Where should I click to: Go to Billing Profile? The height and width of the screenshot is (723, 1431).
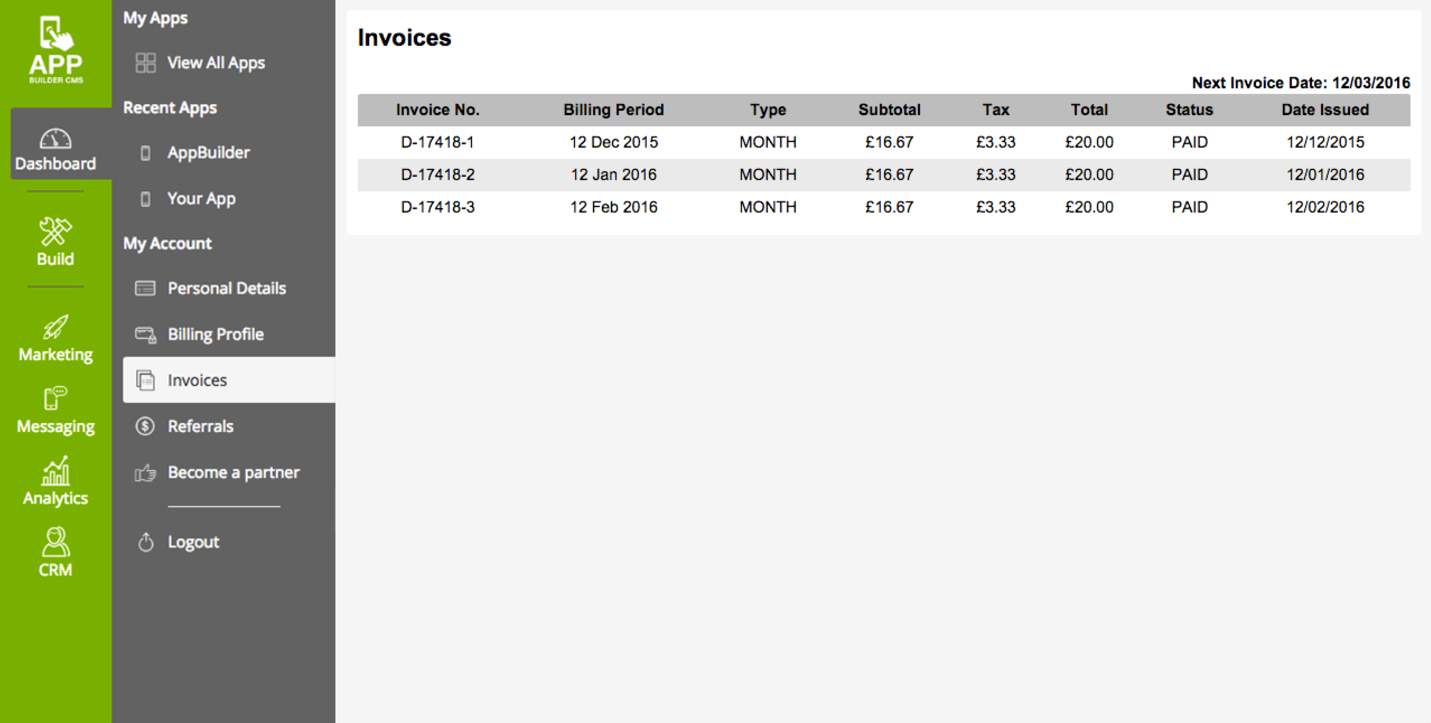(x=215, y=334)
